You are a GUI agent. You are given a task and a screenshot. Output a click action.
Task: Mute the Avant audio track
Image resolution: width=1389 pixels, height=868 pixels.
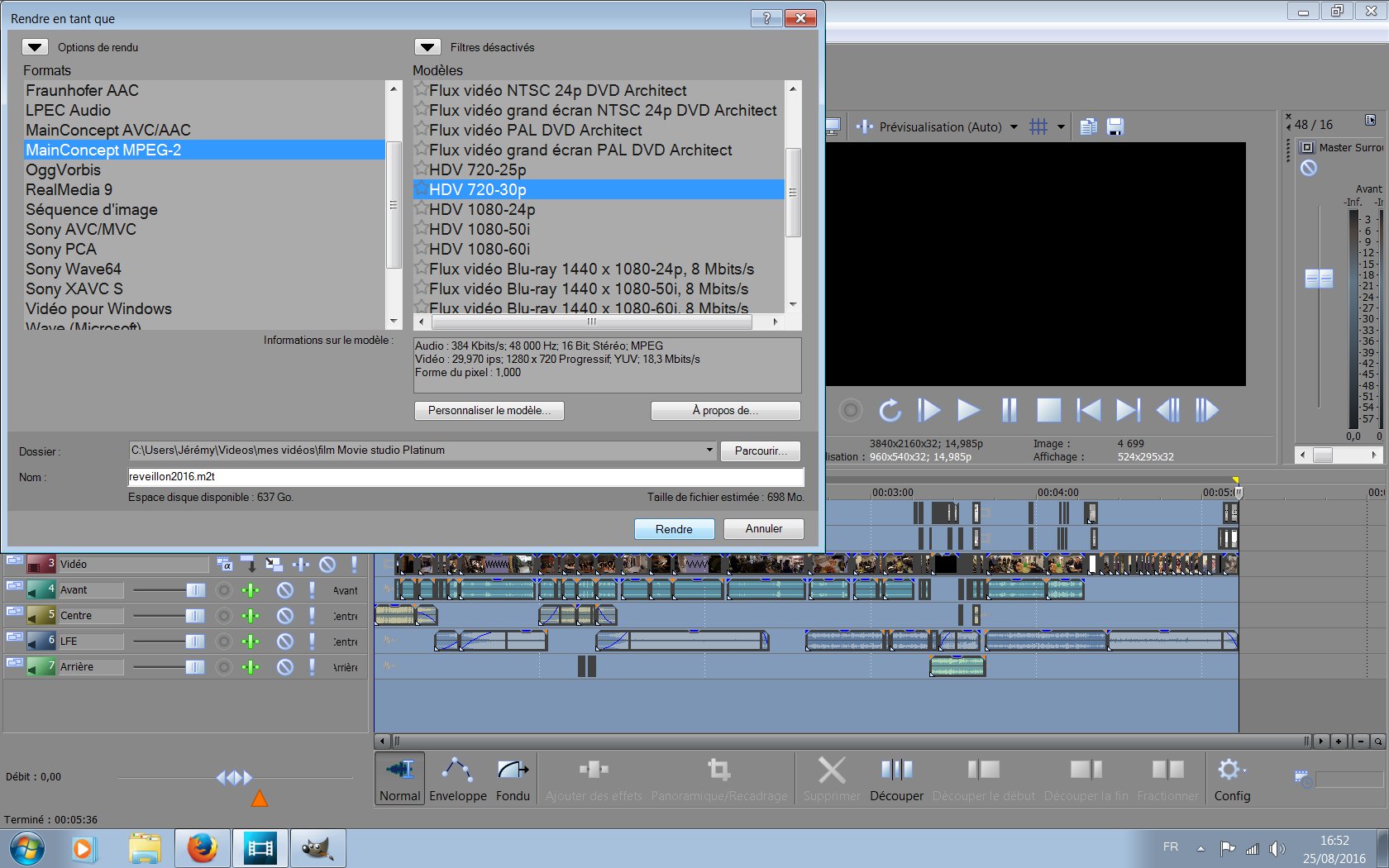(x=284, y=590)
